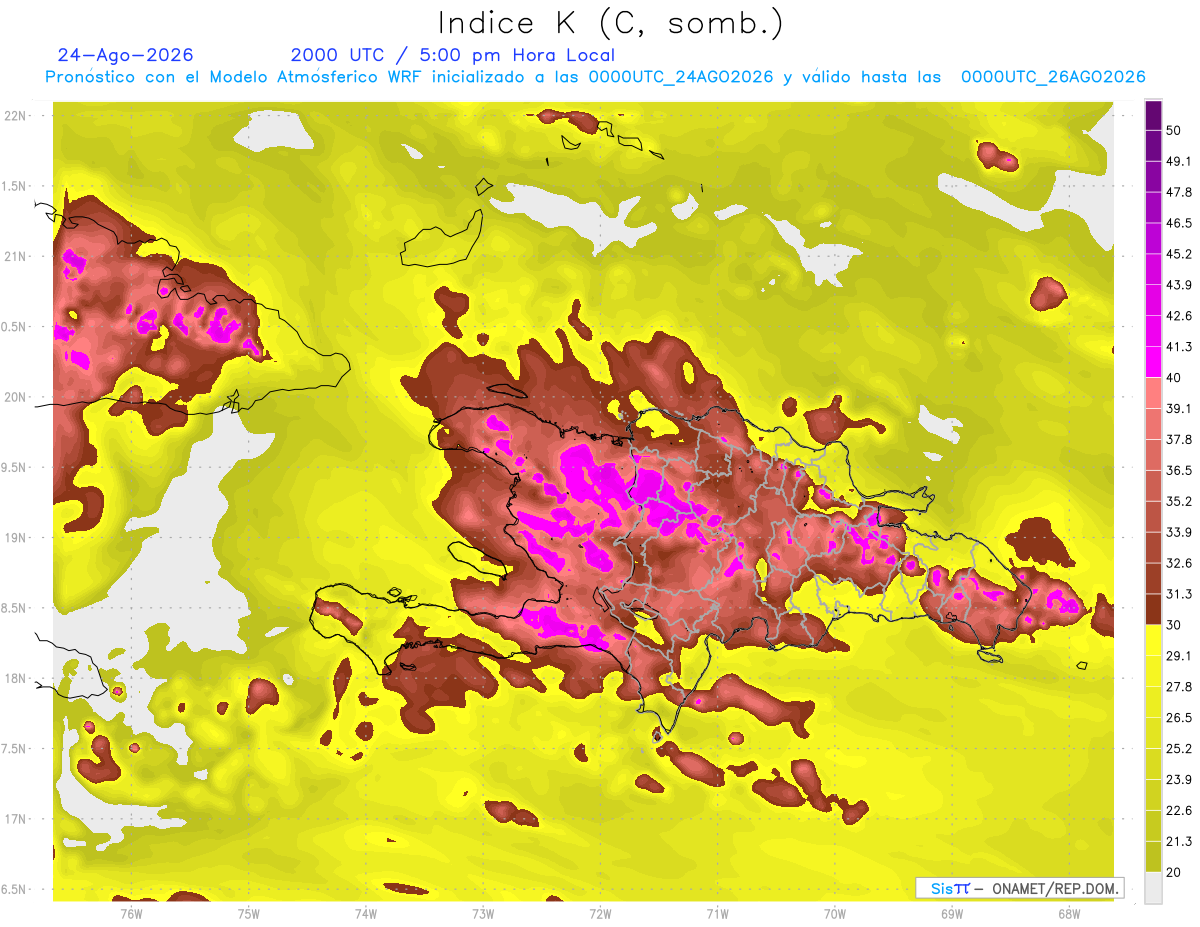Open the ONAMET/REP.DOM. credit box
This screenshot has height=927, width=1200.
pos(1020,888)
